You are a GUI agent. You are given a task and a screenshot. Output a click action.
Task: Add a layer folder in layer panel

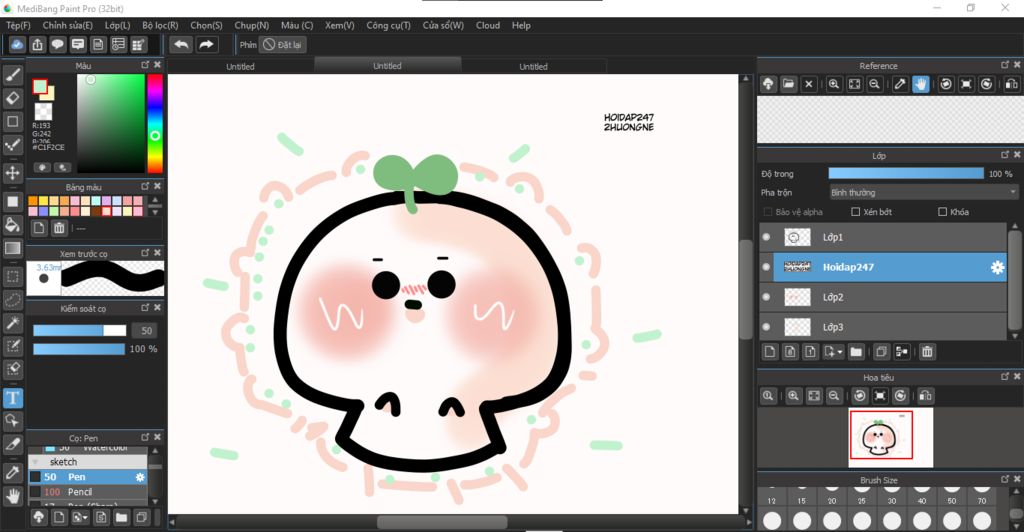pyautogui.click(x=856, y=352)
